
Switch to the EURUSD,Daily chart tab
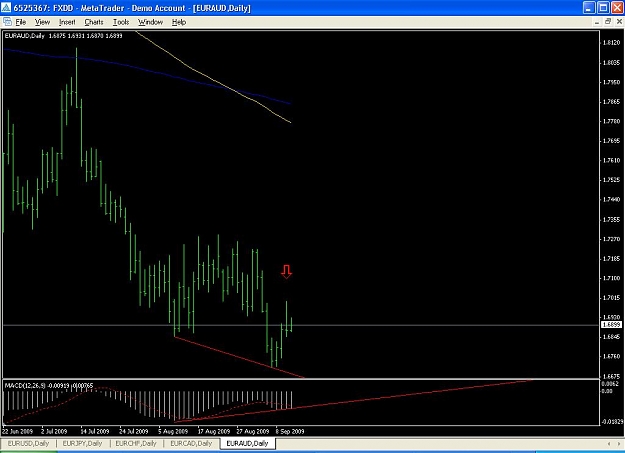click(28, 443)
